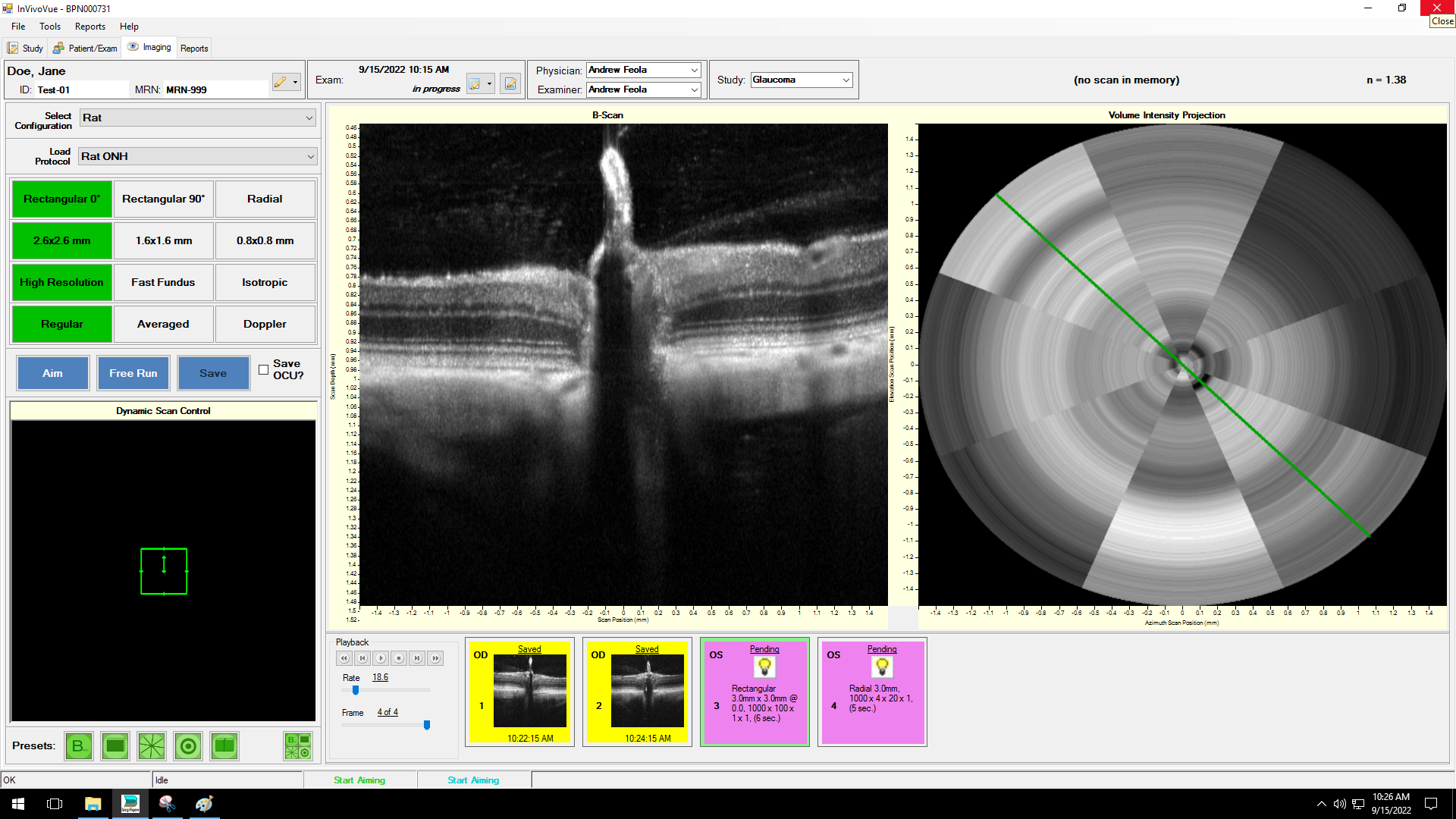This screenshot has height=819, width=1456.
Task: Toggle the 1.6x1.6 mm scan size
Action: tap(163, 240)
